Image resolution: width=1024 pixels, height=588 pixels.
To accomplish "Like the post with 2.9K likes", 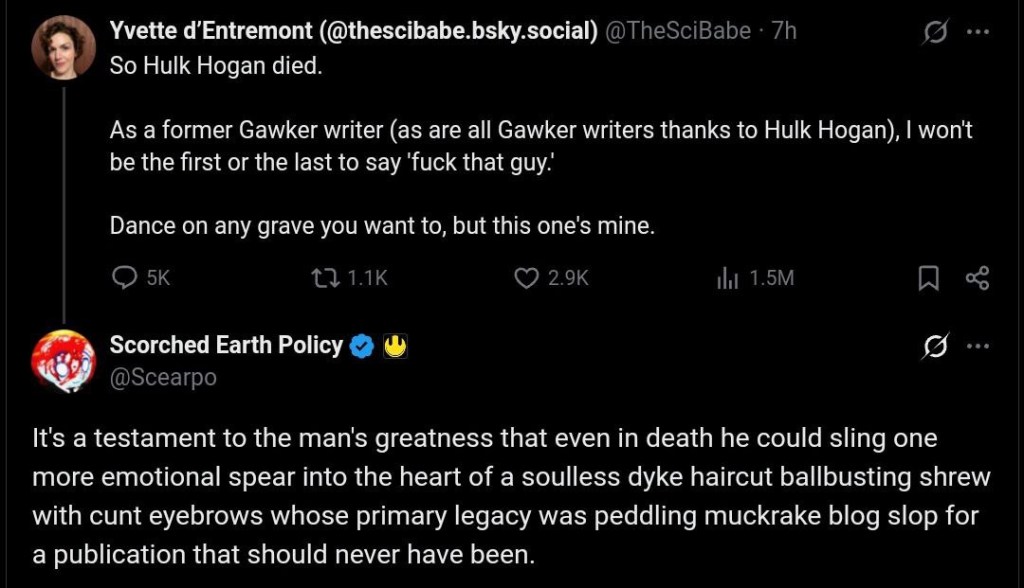I will pos(527,278).
